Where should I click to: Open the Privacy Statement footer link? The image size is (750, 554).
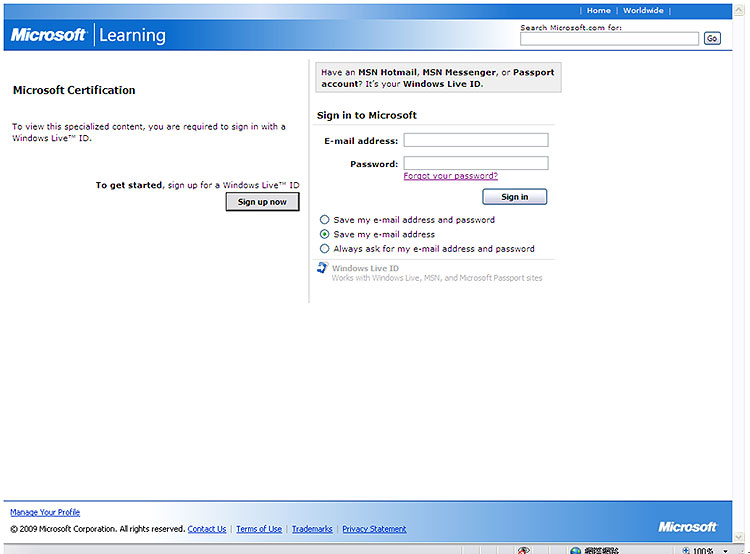click(374, 529)
